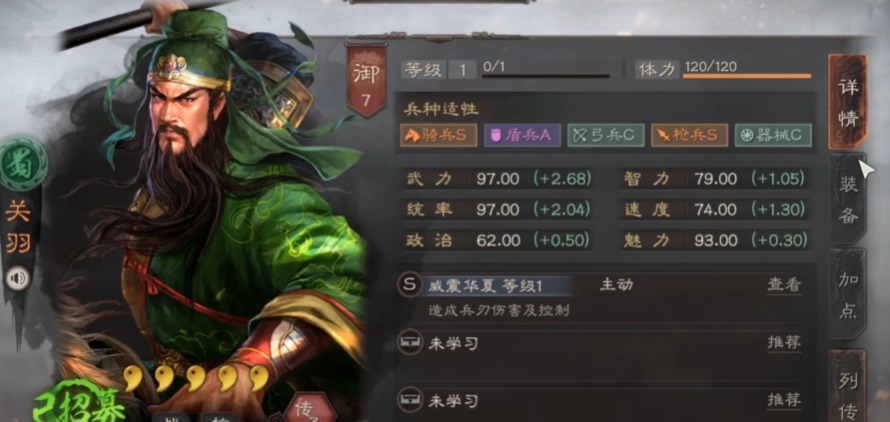The image size is (890, 422).
Task: Click the second empty skill slot icon
Action: [x=409, y=400]
